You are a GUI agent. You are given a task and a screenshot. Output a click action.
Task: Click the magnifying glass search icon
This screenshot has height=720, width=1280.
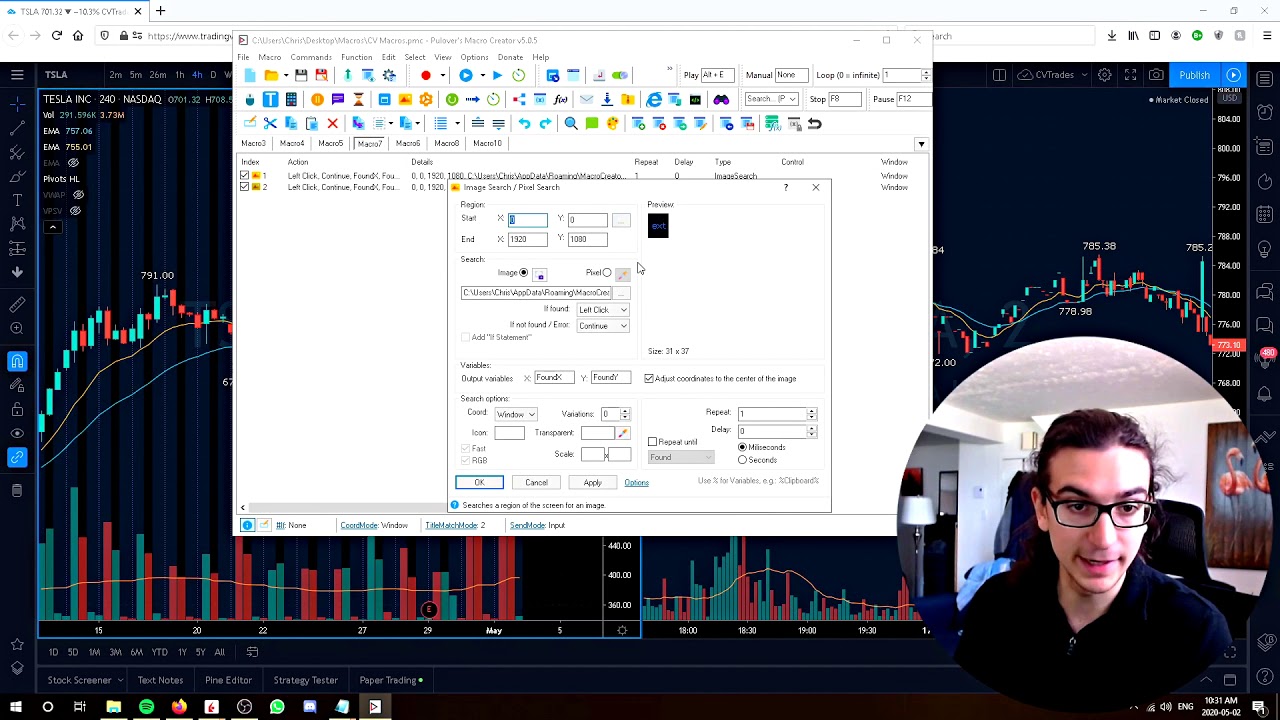pos(571,123)
